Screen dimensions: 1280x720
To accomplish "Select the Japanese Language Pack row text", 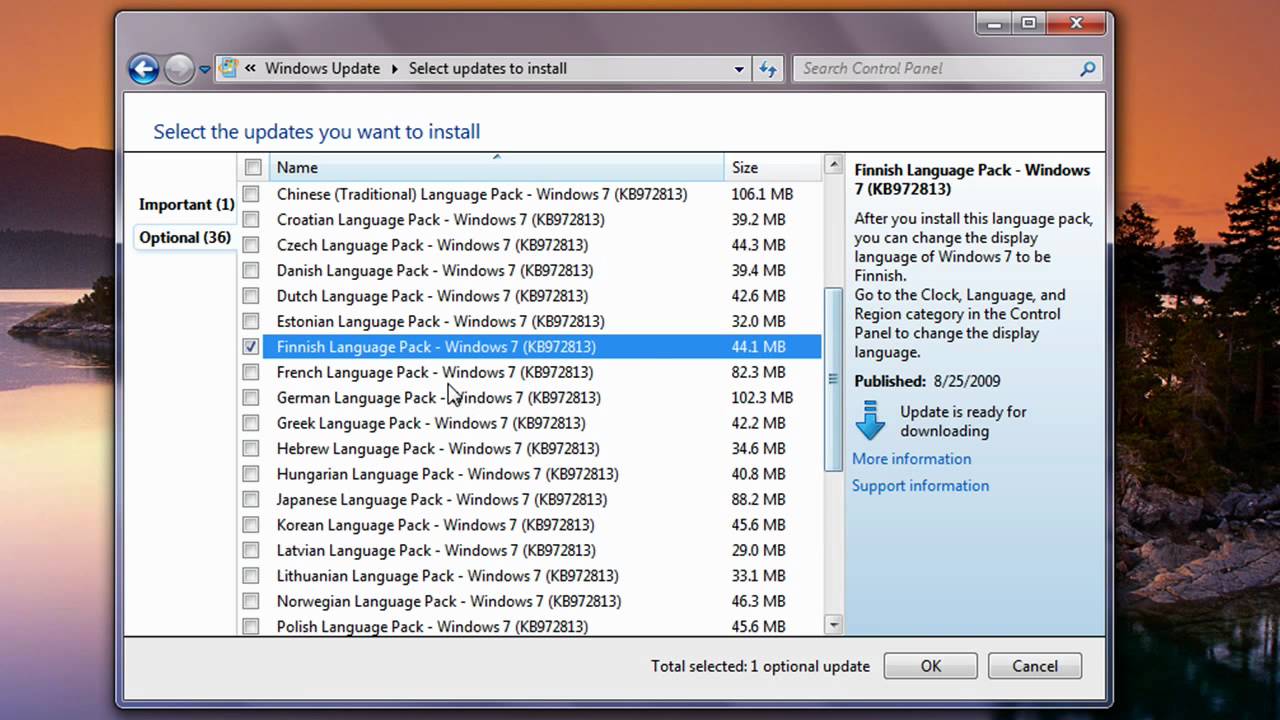I will [442, 499].
